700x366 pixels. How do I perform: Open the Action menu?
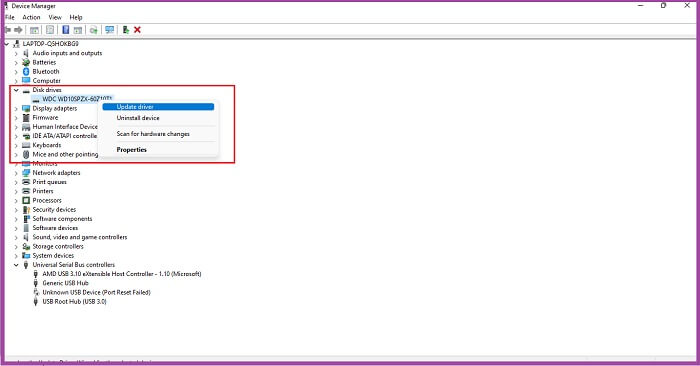tap(31, 17)
